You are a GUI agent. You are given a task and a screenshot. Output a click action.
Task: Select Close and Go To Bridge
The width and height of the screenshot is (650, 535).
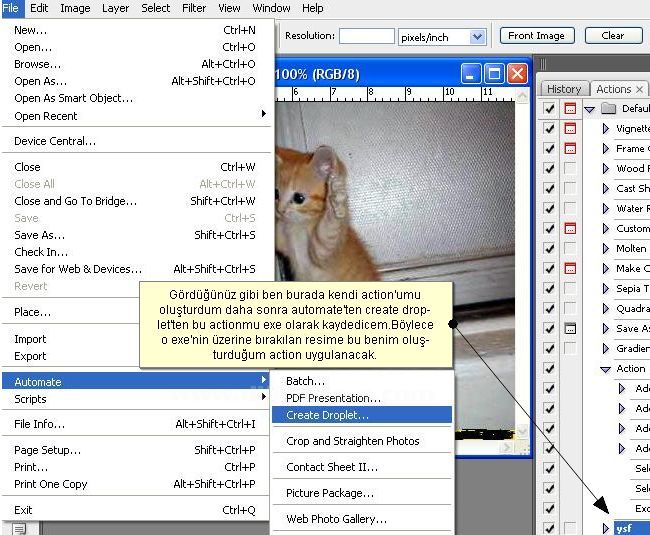point(135,201)
